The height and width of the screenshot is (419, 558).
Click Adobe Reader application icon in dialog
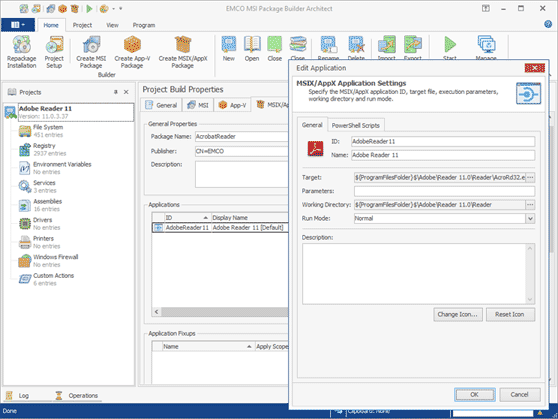[315, 148]
